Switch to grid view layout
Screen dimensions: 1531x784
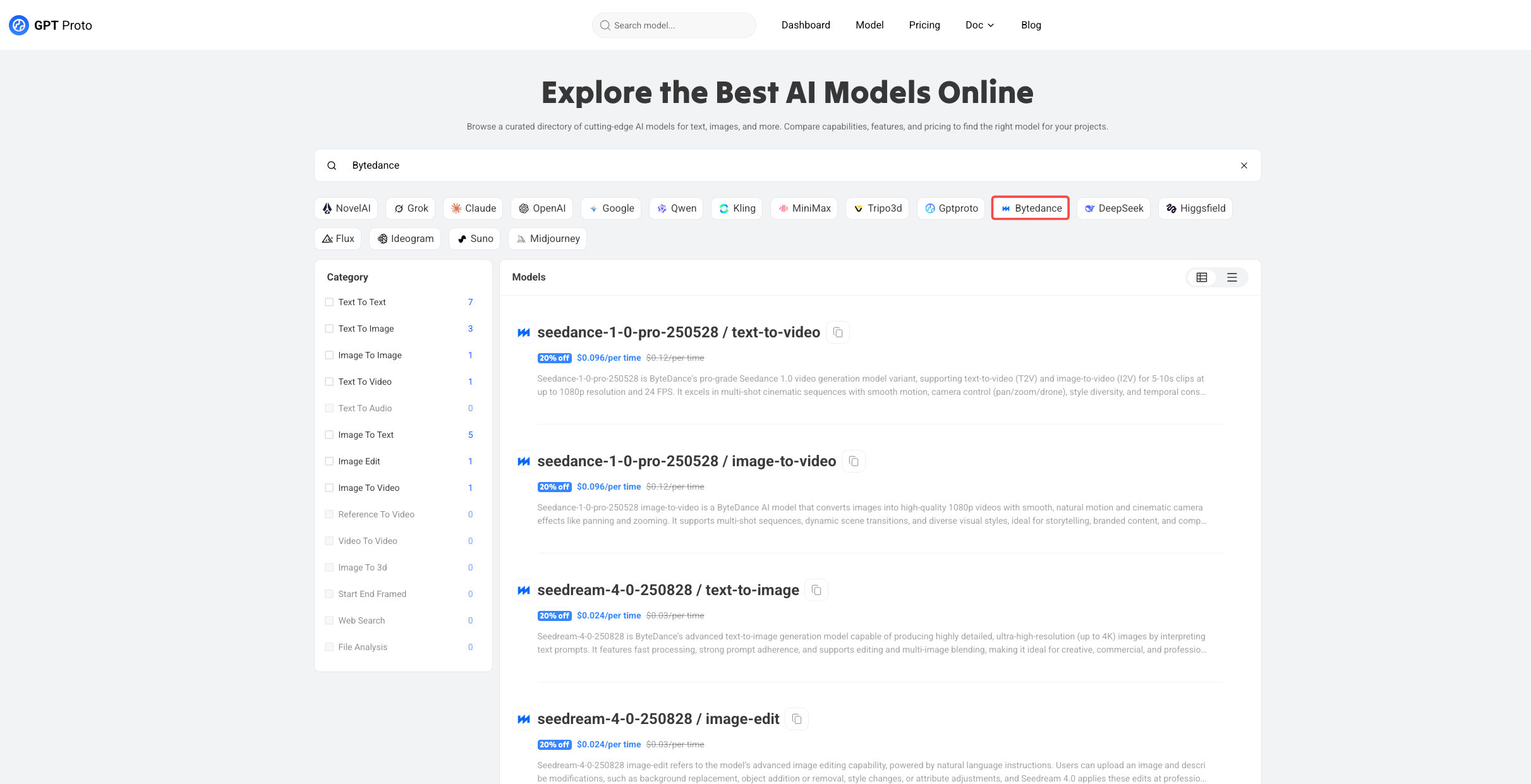(x=1202, y=277)
